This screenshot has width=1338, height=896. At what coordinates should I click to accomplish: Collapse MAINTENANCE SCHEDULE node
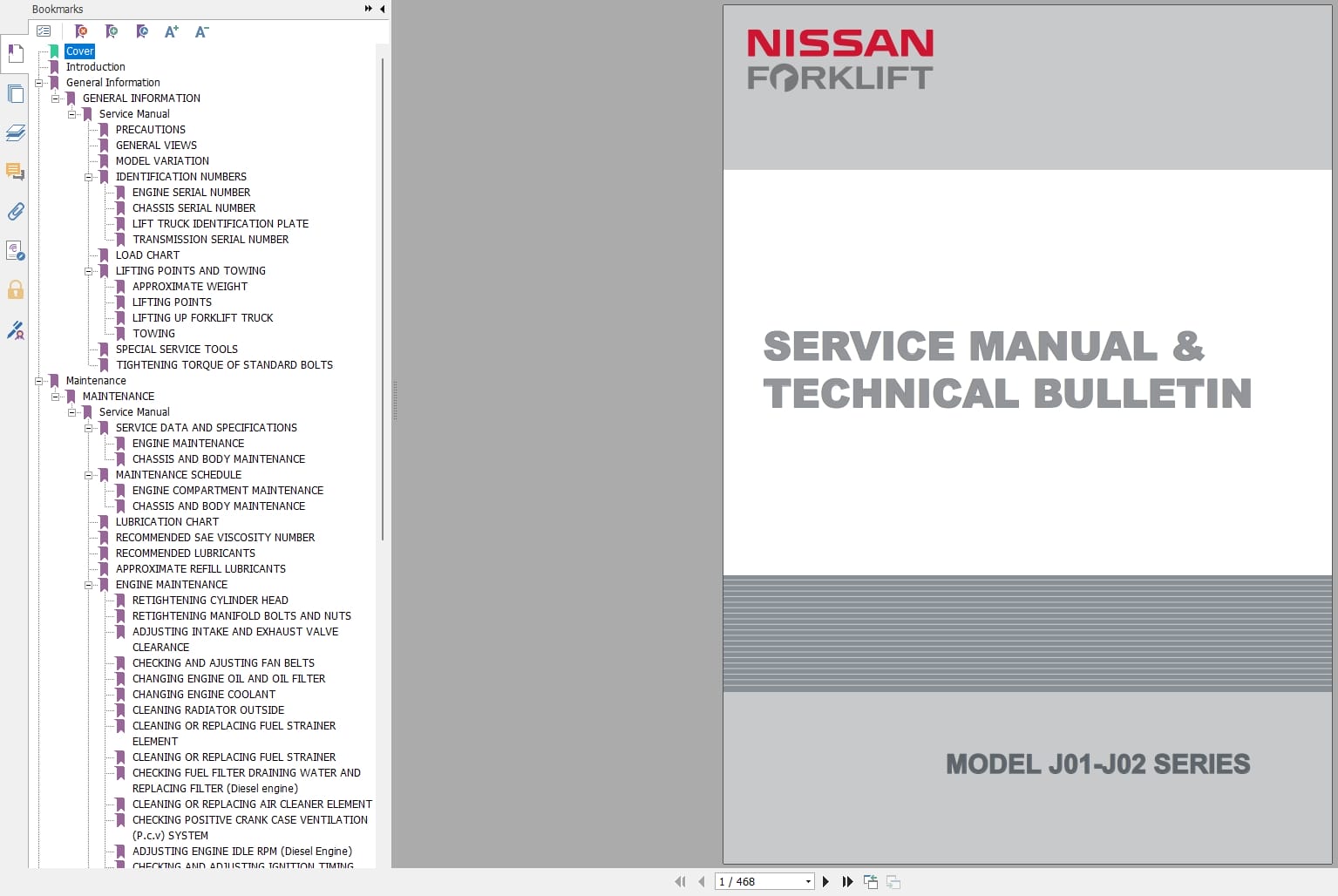click(88, 475)
